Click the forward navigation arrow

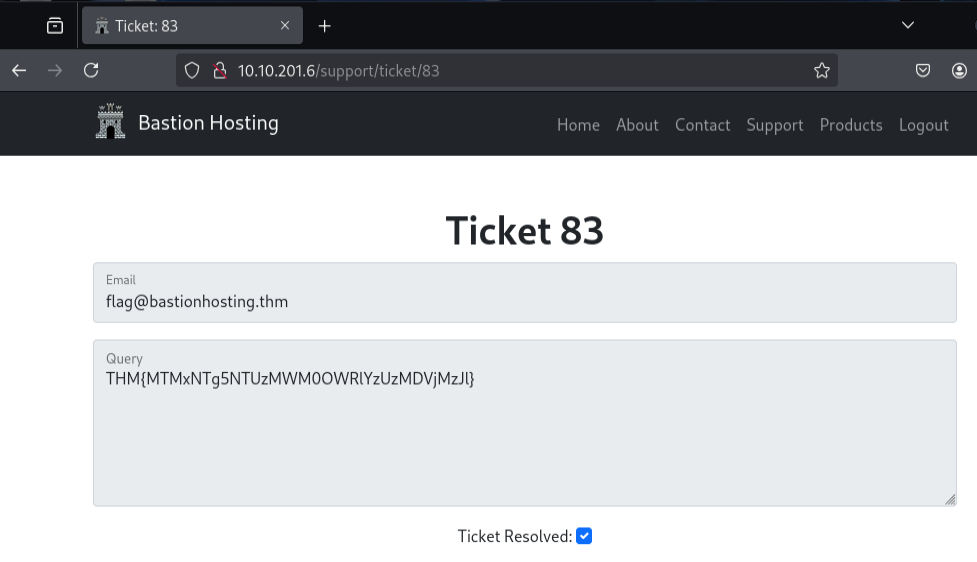click(x=55, y=70)
